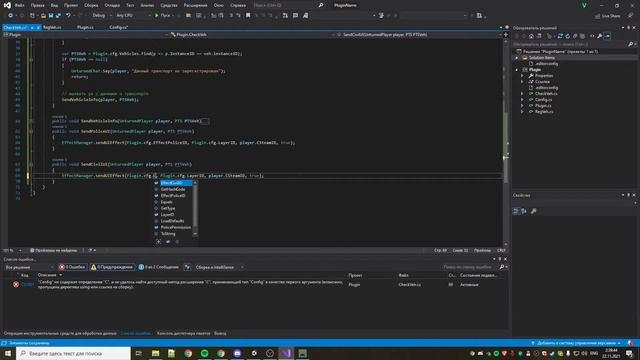Screen dimensions: 640x360
Task: Click the notifications icon in taskbar
Action: click(x=630, y=353)
